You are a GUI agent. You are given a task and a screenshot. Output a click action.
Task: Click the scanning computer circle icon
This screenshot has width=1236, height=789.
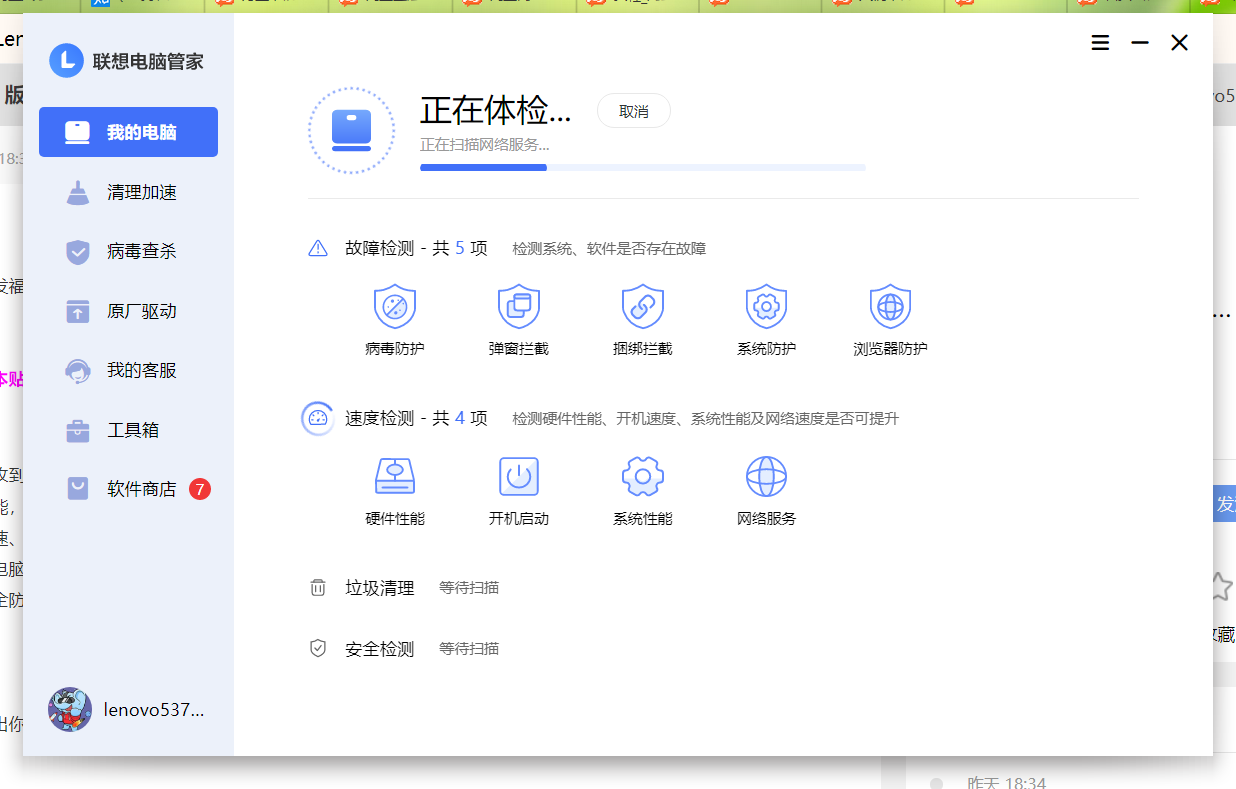(351, 130)
